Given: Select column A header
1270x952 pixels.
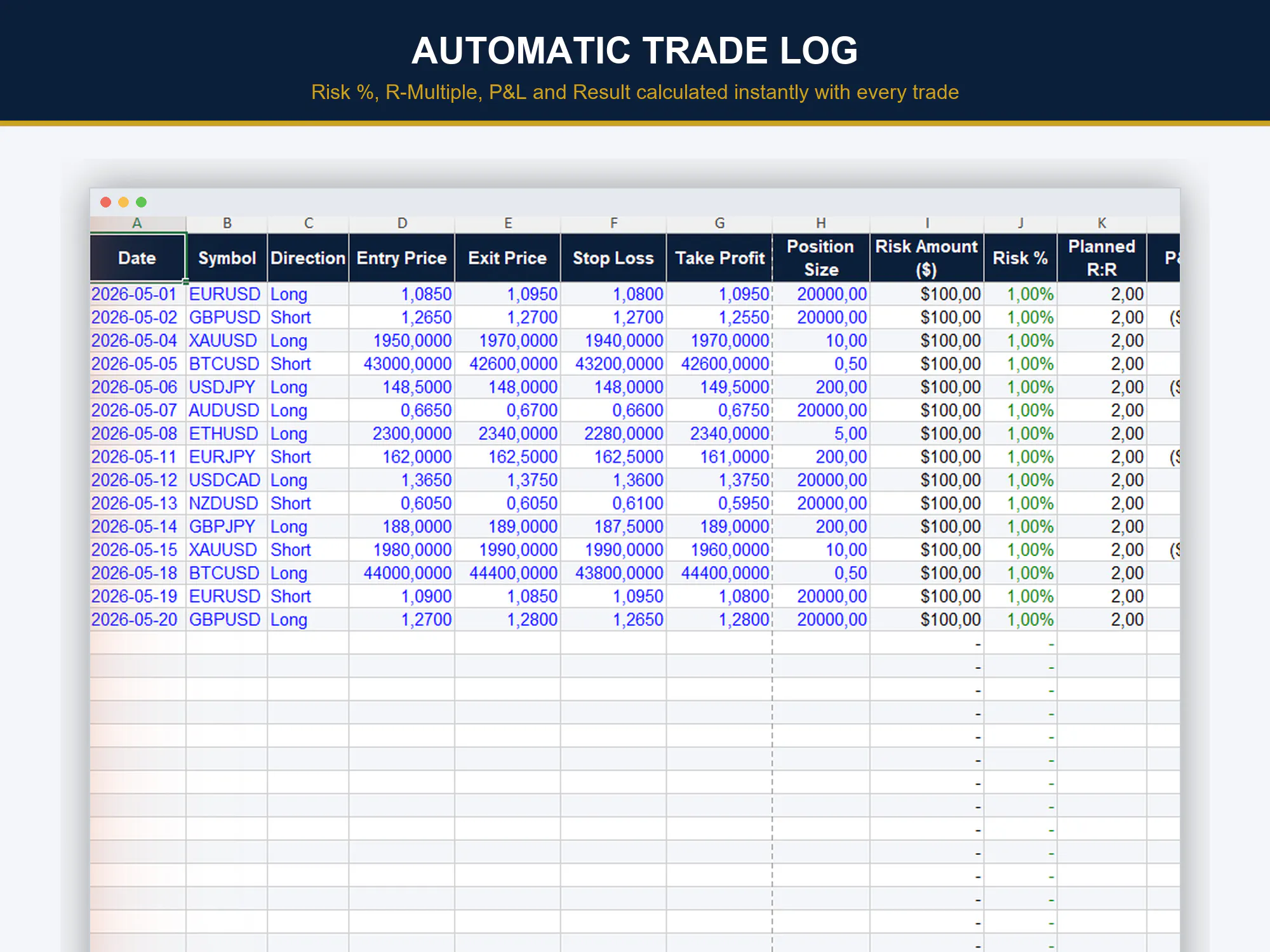Looking at the screenshot, I should (137, 223).
